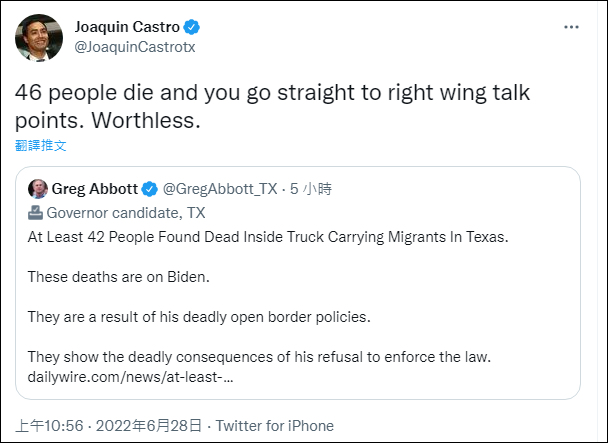Screen dimensions: 608x443
Task: Click the @GregAbbott_TX handle
Action: [x=219, y=188]
